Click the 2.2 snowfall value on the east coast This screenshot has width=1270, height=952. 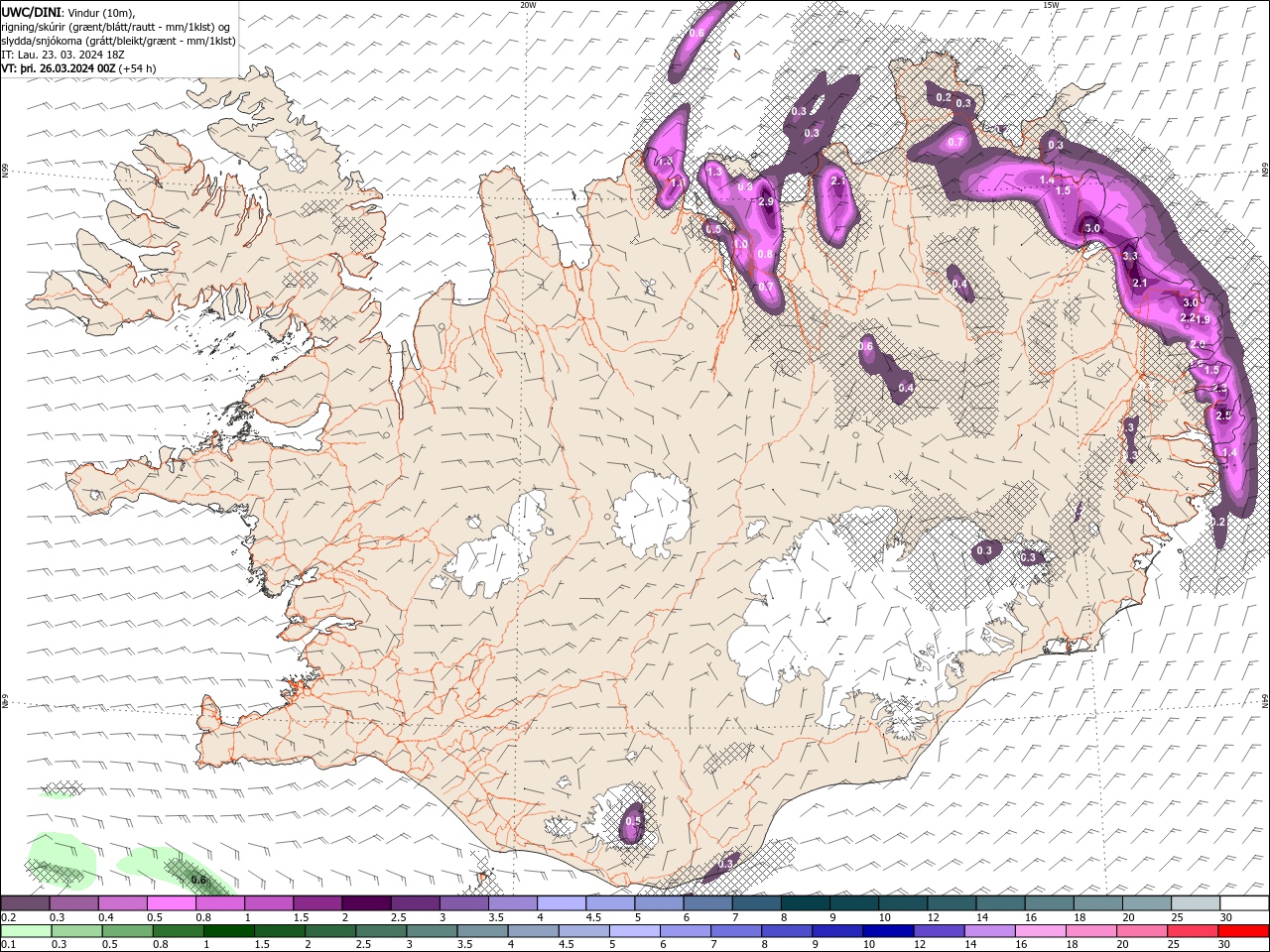(1187, 317)
